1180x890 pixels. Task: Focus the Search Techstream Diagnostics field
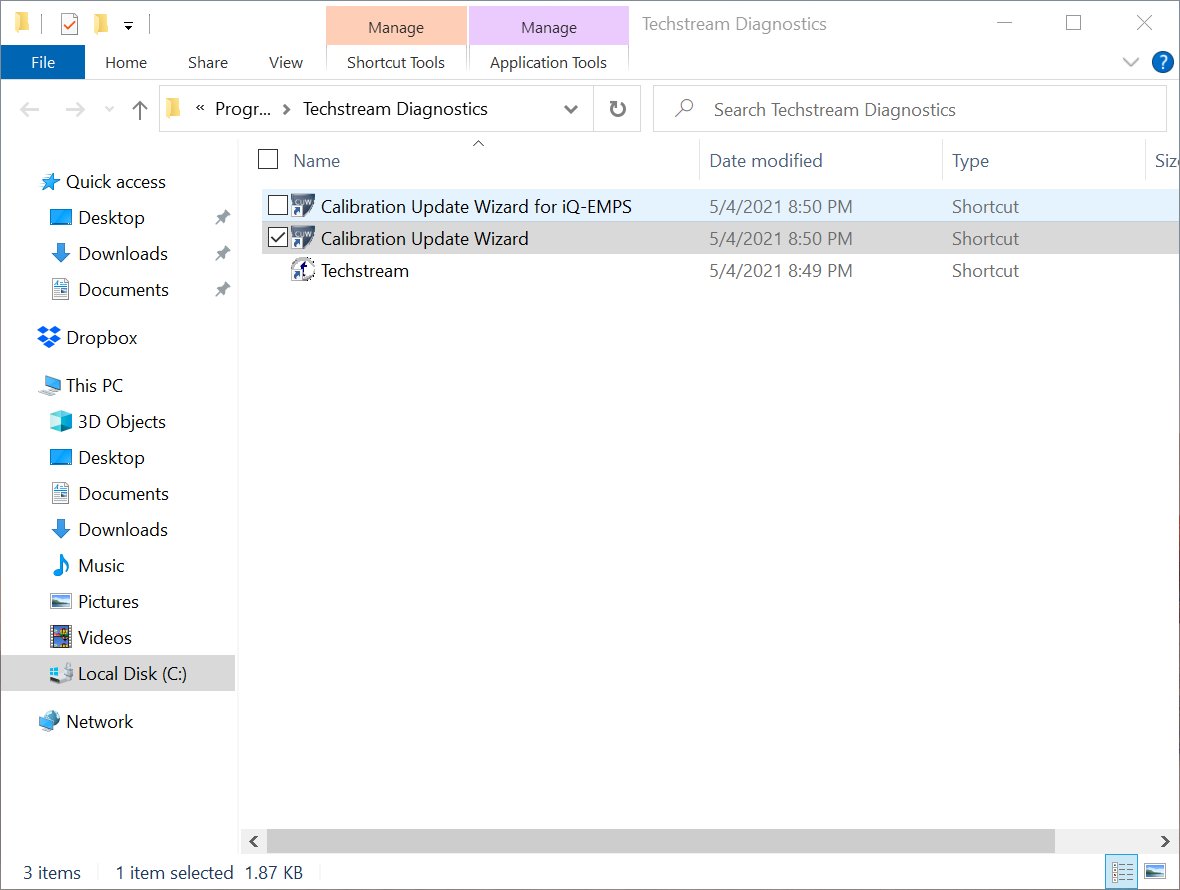(909, 109)
